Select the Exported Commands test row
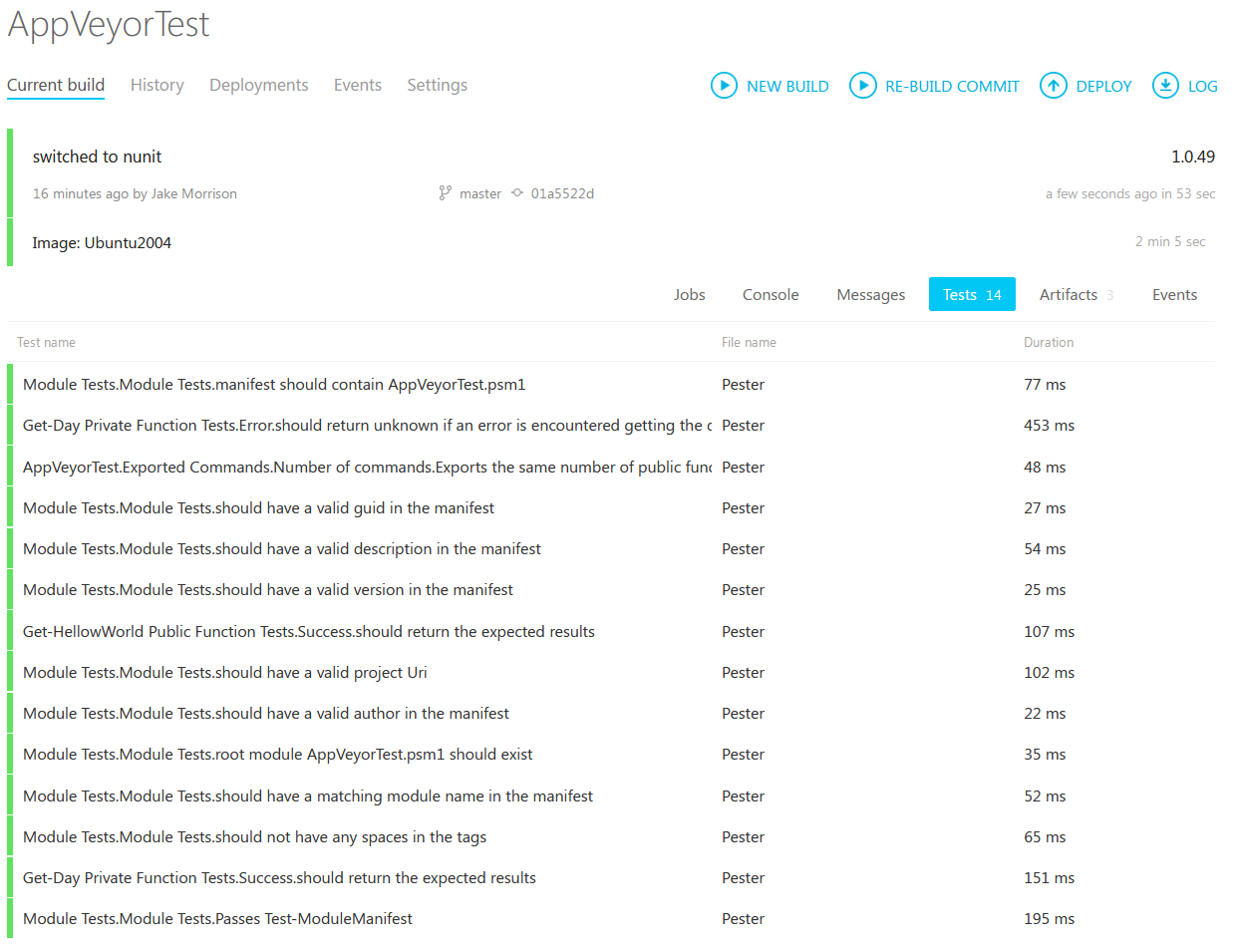Viewport: 1243px width, 952px height. pyautogui.click(x=611, y=467)
